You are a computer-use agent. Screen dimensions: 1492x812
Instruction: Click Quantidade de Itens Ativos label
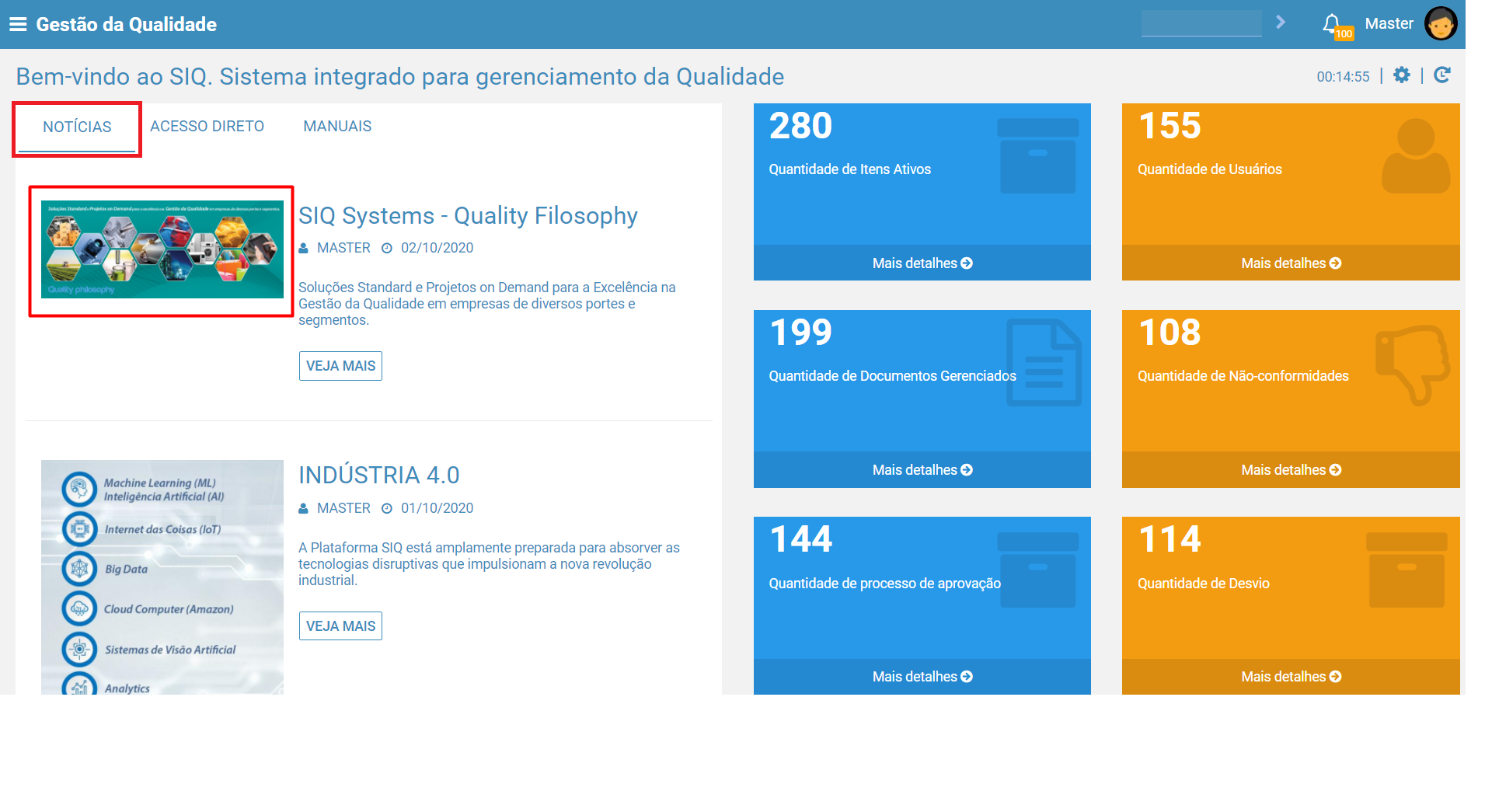(x=849, y=169)
